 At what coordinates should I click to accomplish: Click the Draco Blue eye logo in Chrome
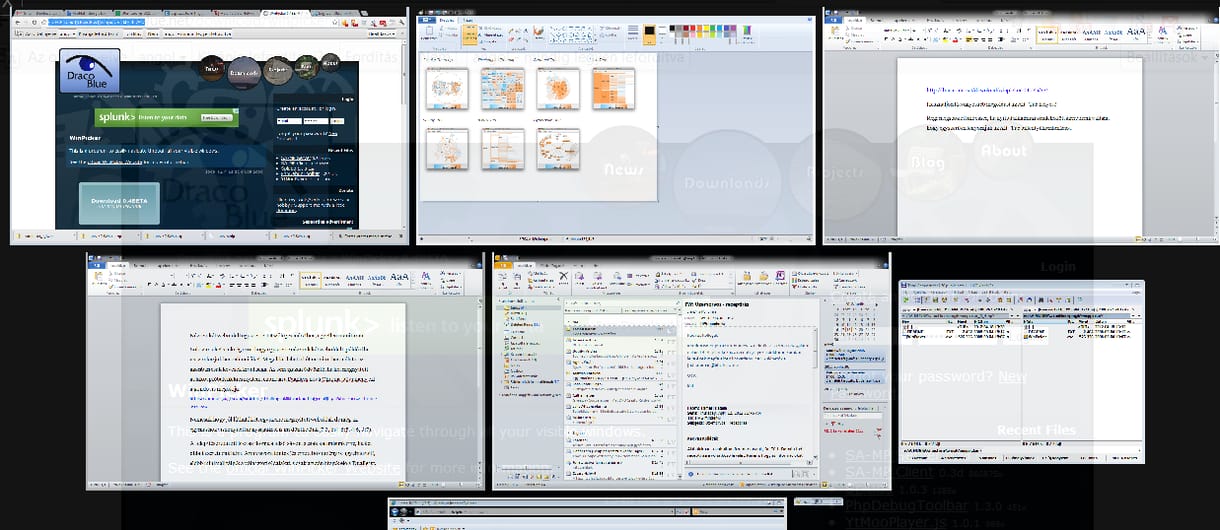(x=89, y=71)
